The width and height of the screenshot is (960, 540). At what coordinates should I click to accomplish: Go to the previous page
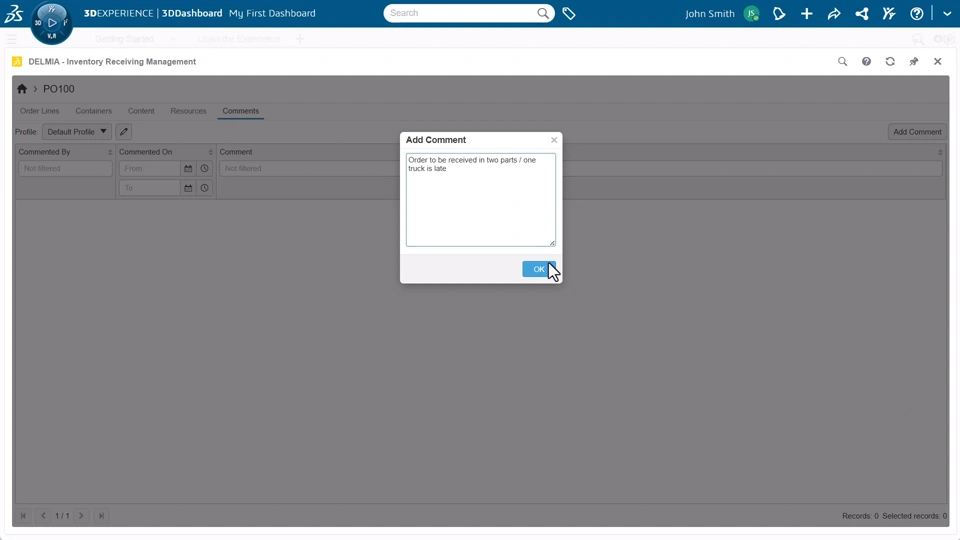pyautogui.click(x=43, y=516)
